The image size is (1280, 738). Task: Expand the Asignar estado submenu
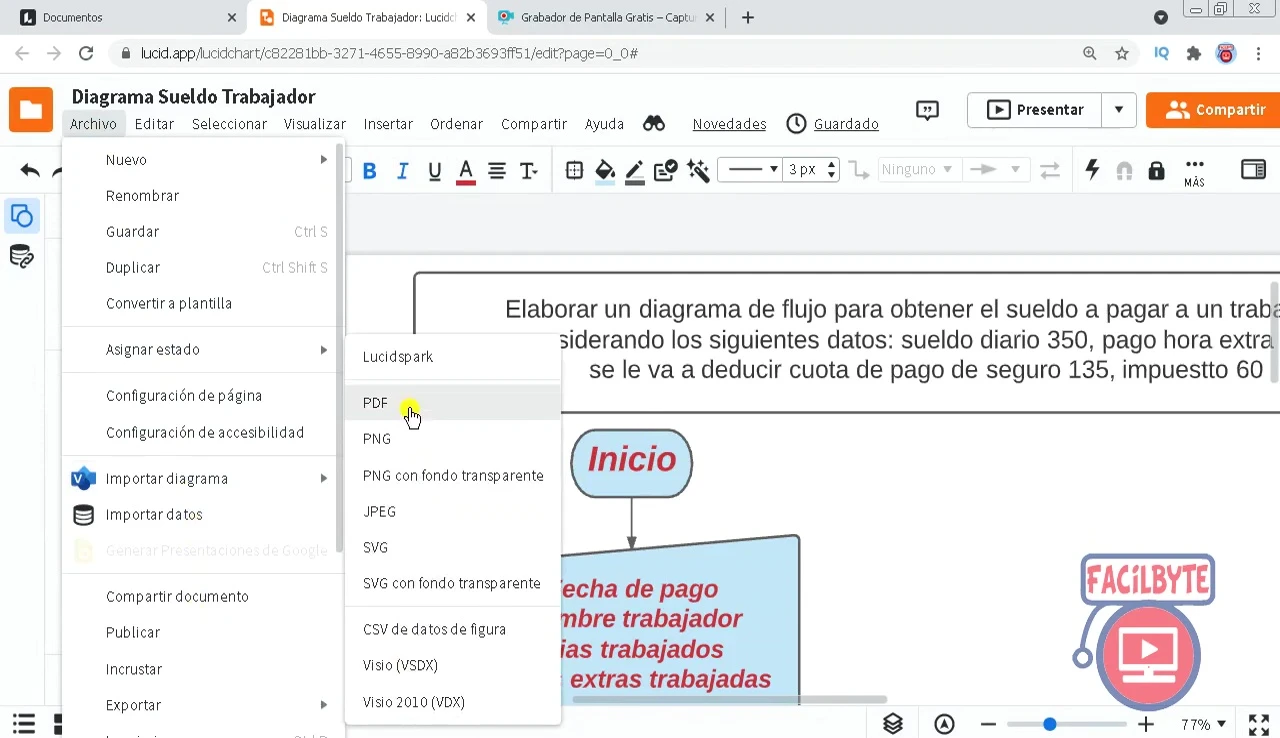[x=200, y=350]
